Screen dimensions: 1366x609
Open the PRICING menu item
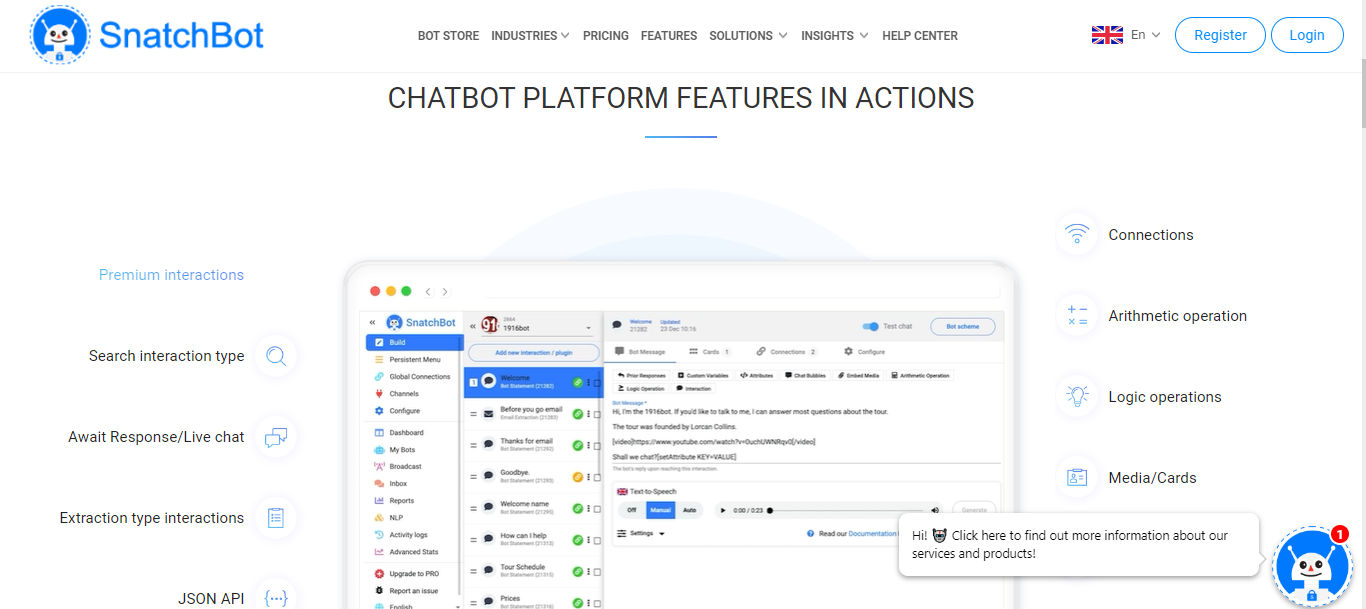click(605, 35)
